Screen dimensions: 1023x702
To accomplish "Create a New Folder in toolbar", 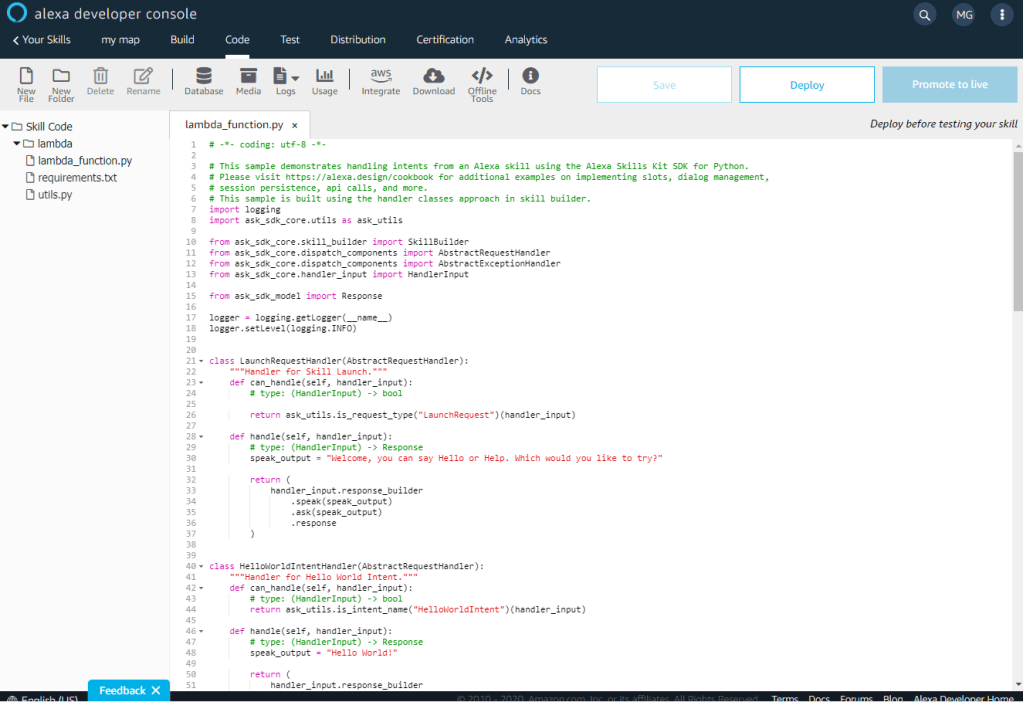I will (x=61, y=77).
